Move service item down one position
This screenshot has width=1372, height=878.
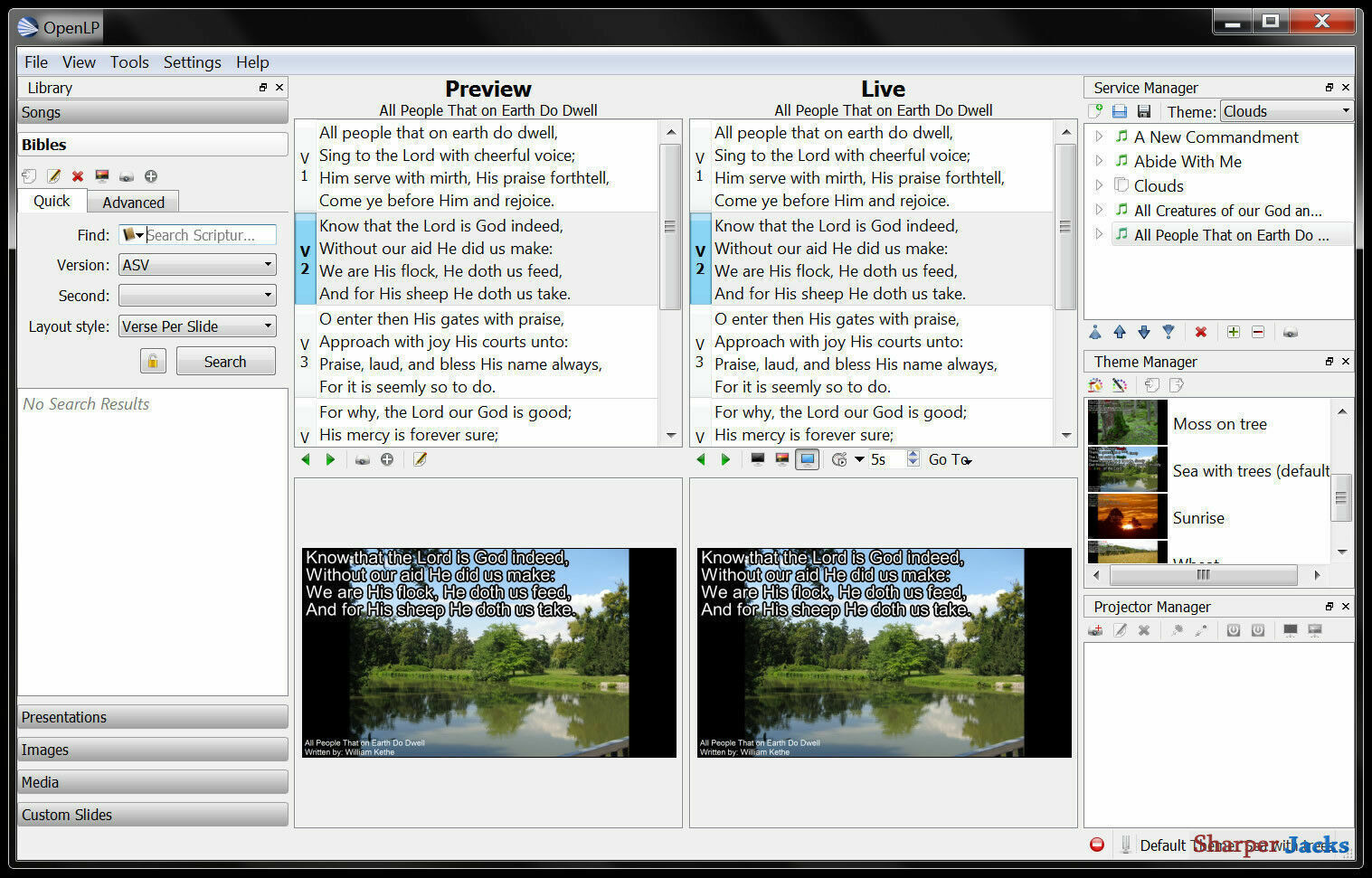[1144, 332]
